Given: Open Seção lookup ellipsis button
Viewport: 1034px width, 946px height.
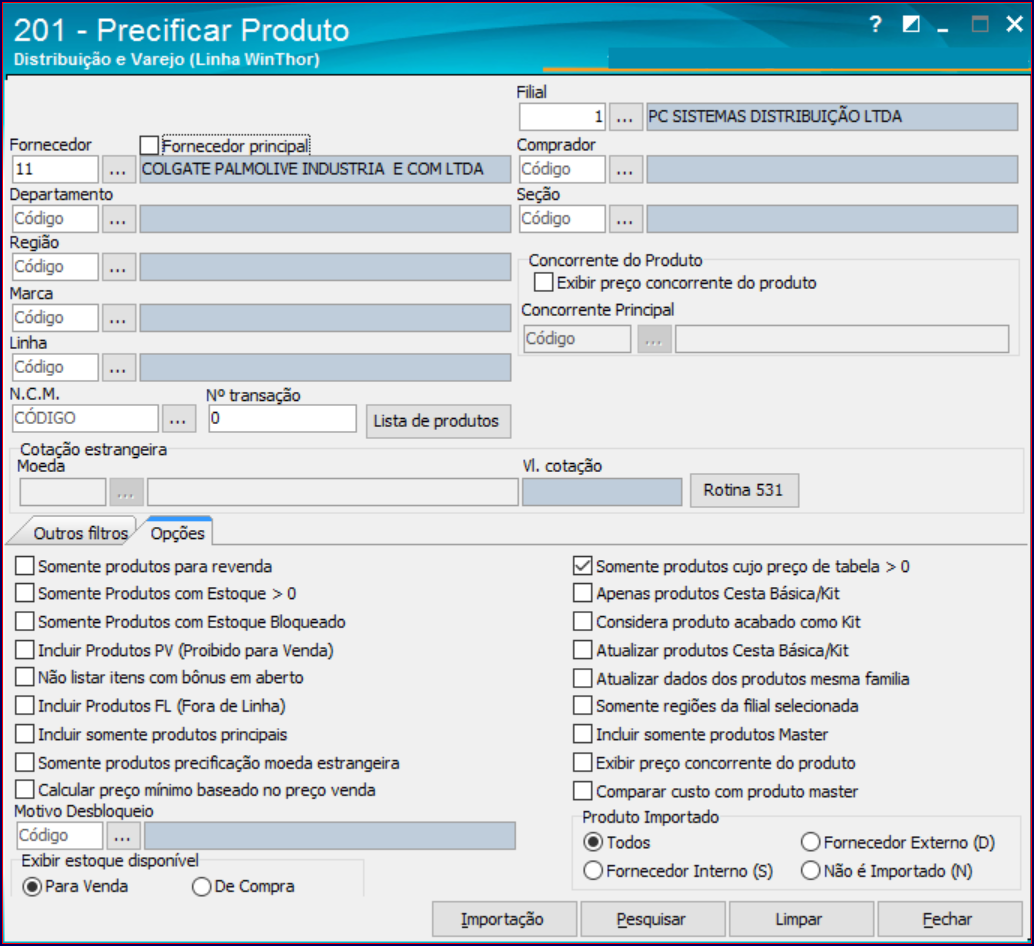Looking at the screenshot, I should 625,220.
